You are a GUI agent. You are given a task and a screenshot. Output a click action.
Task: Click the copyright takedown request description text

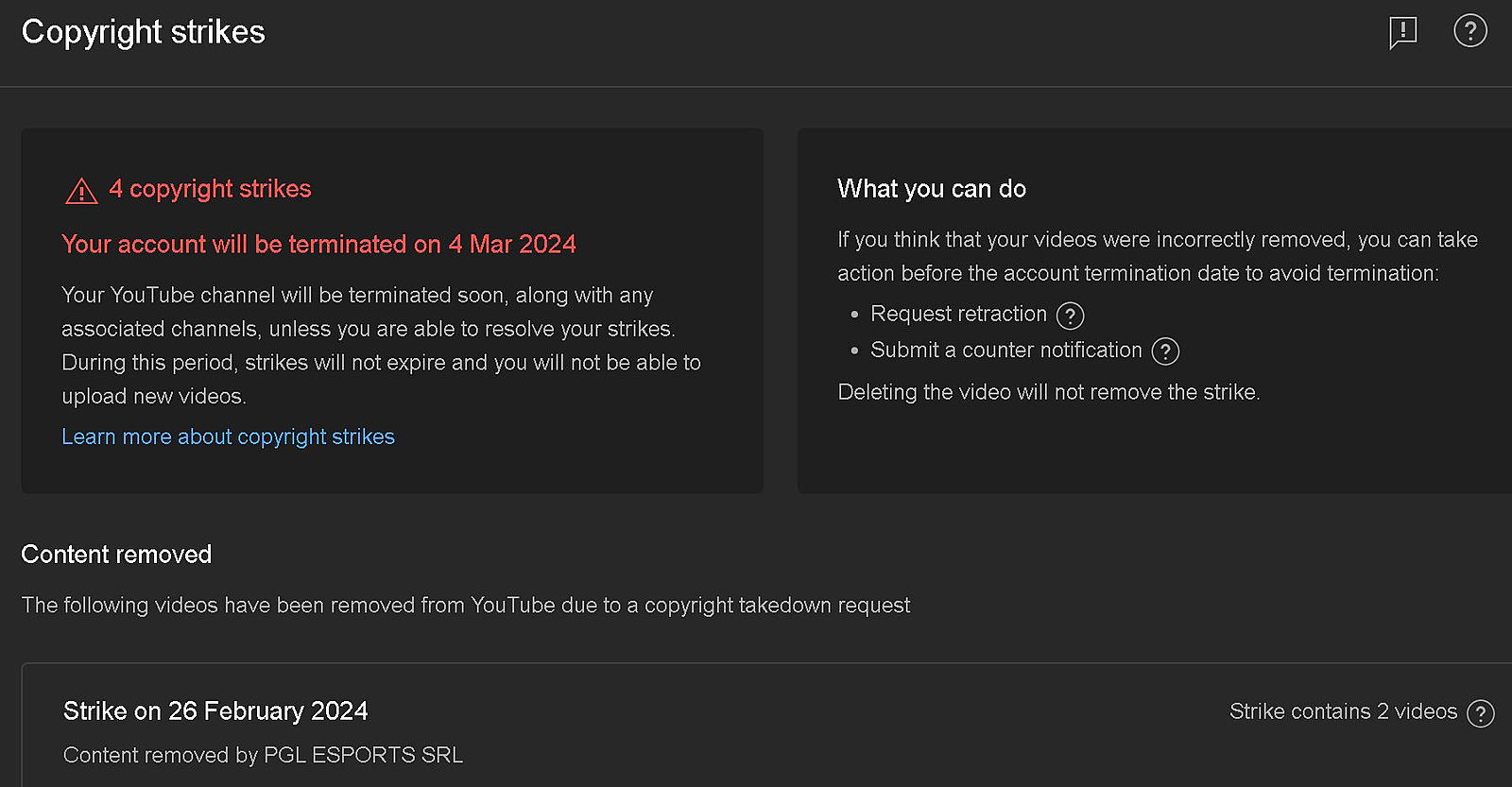pos(466,605)
